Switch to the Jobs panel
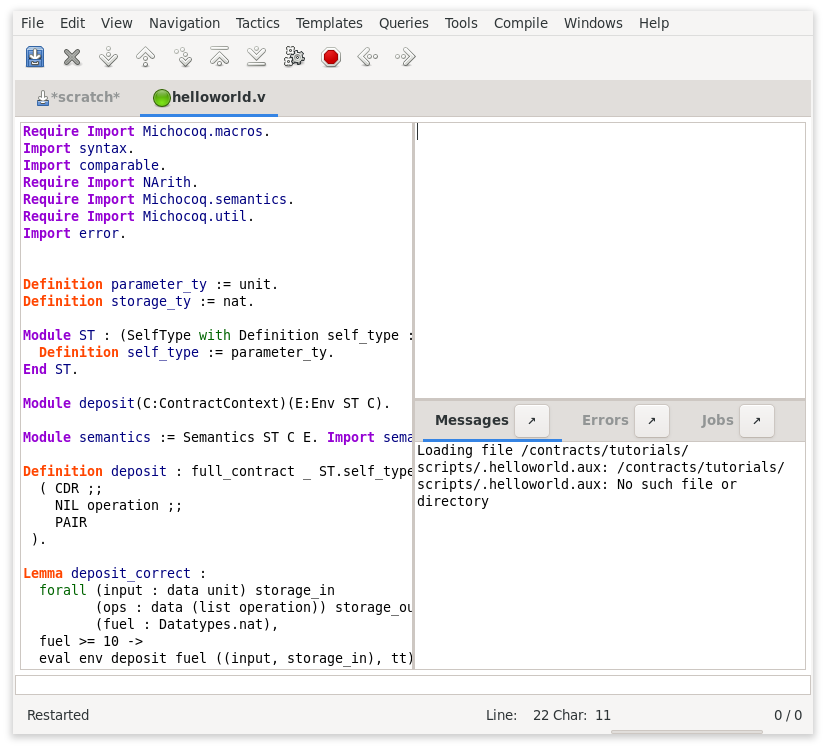 717,420
